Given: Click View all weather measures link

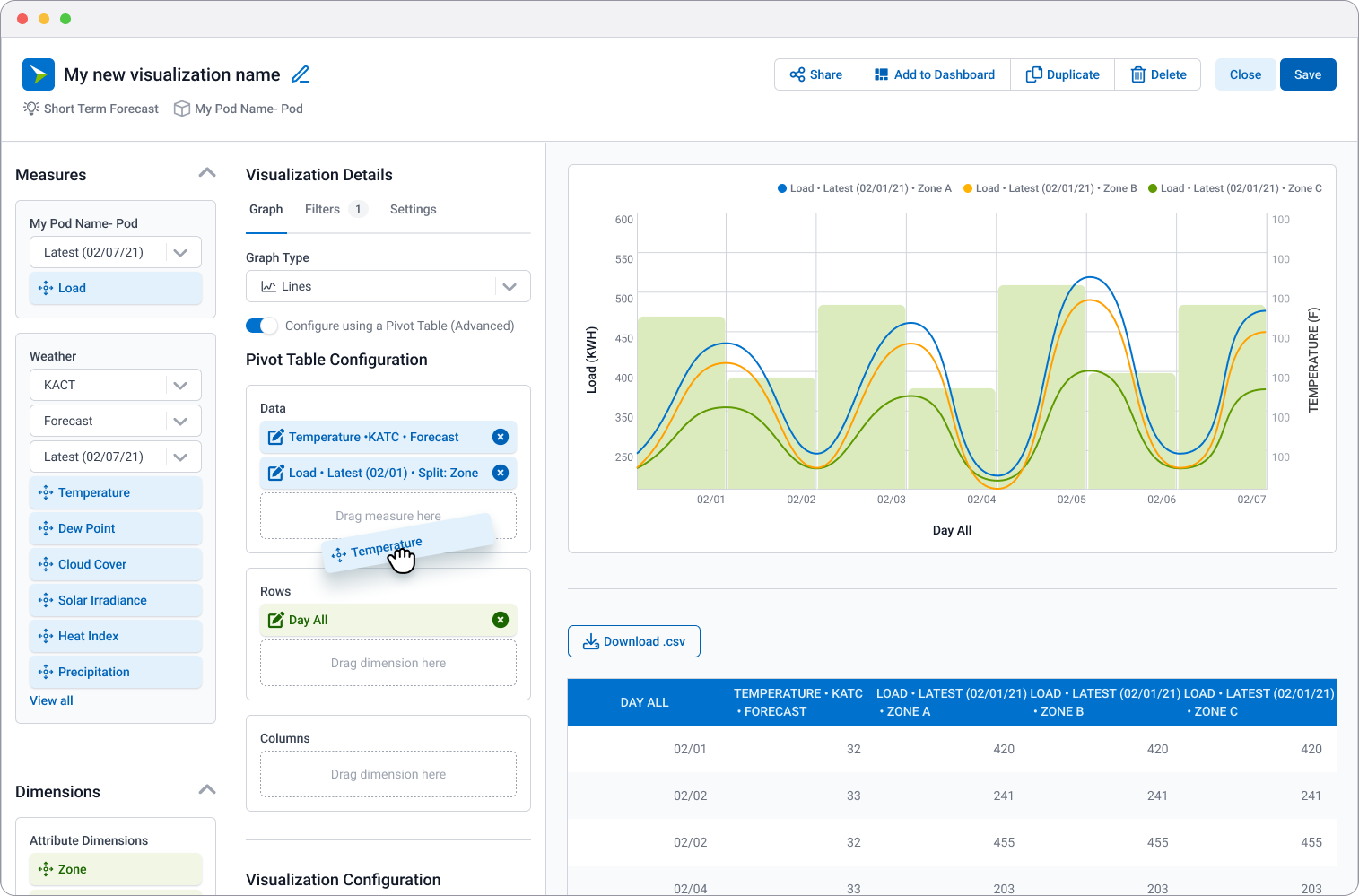Looking at the screenshot, I should [x=51, y=700].
